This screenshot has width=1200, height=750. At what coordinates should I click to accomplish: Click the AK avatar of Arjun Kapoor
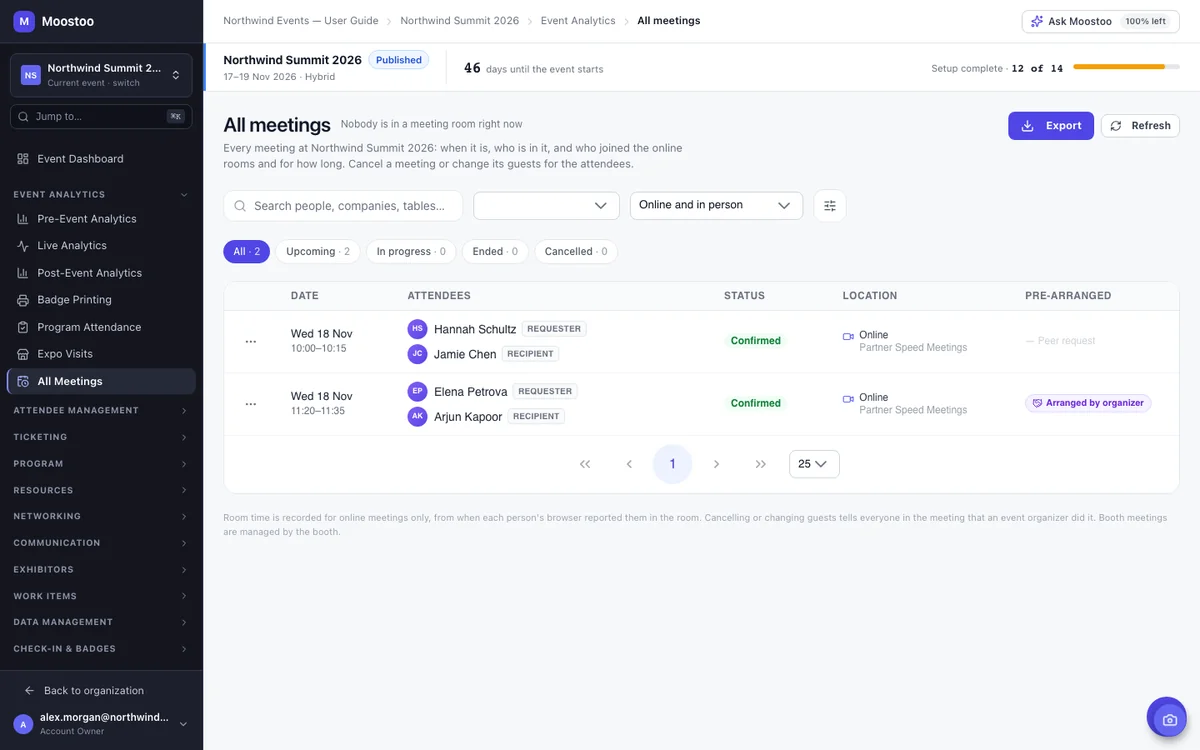(417, 417)
